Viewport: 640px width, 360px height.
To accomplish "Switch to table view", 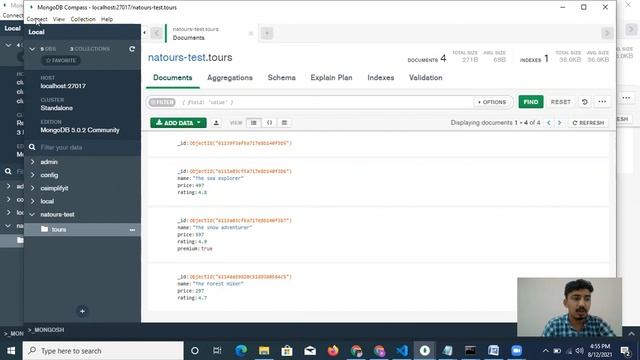I will (284, 123).
